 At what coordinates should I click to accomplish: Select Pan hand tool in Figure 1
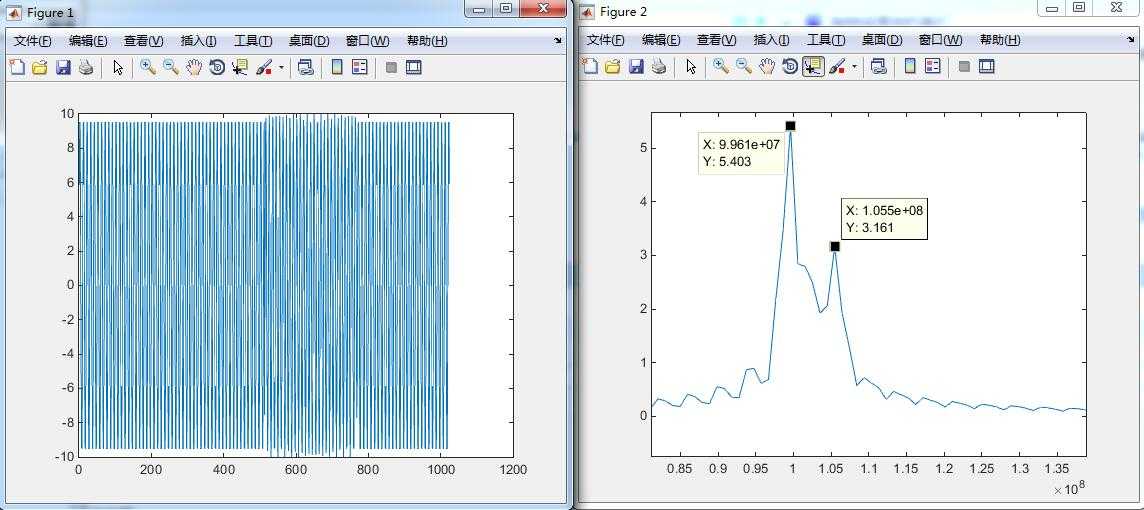pos(193,68)
